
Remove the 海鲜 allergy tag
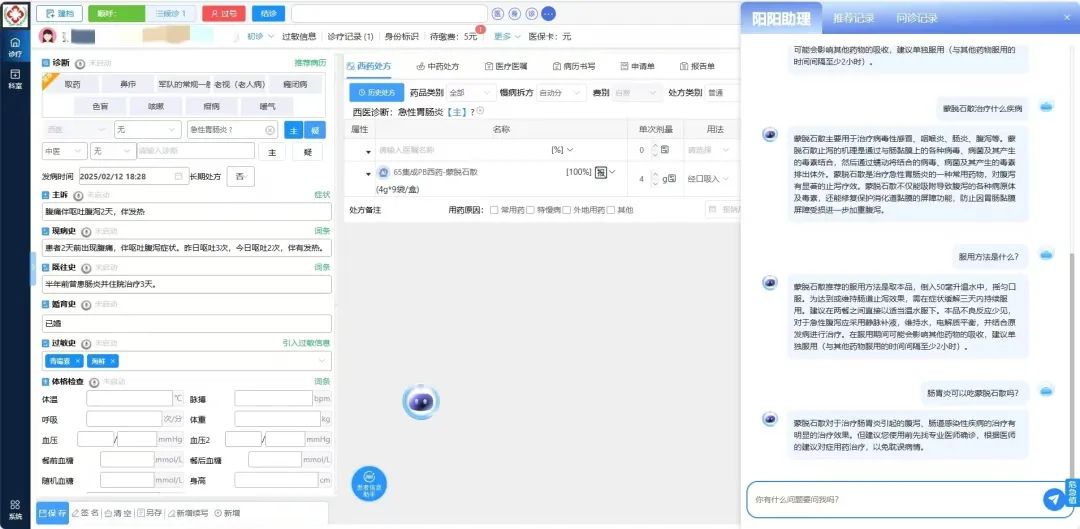point(113,361)
